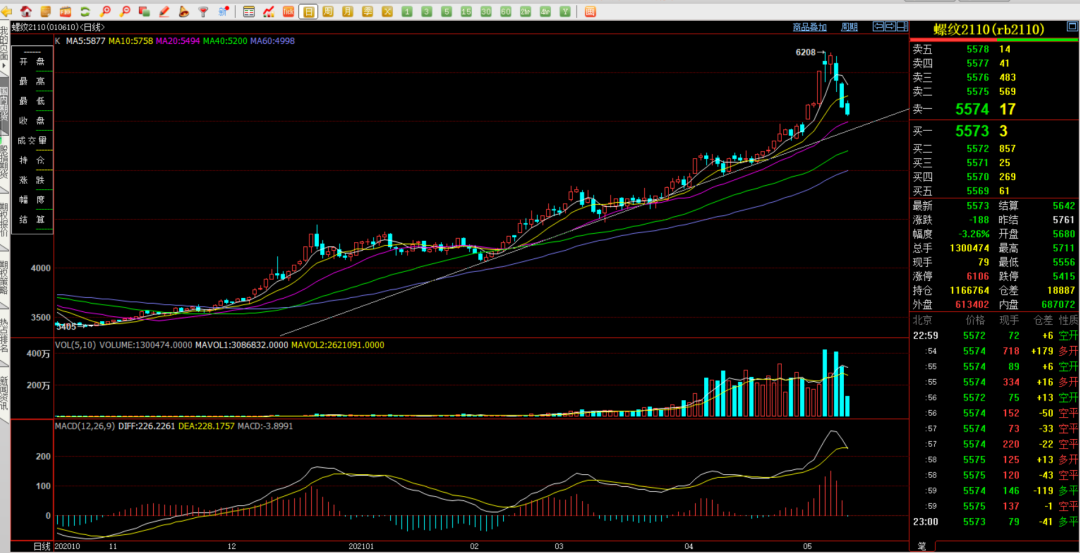Click the 商品叠加 overlay link
The height and width of the screenshot is (553, 1080).
[x=809, y=27]
